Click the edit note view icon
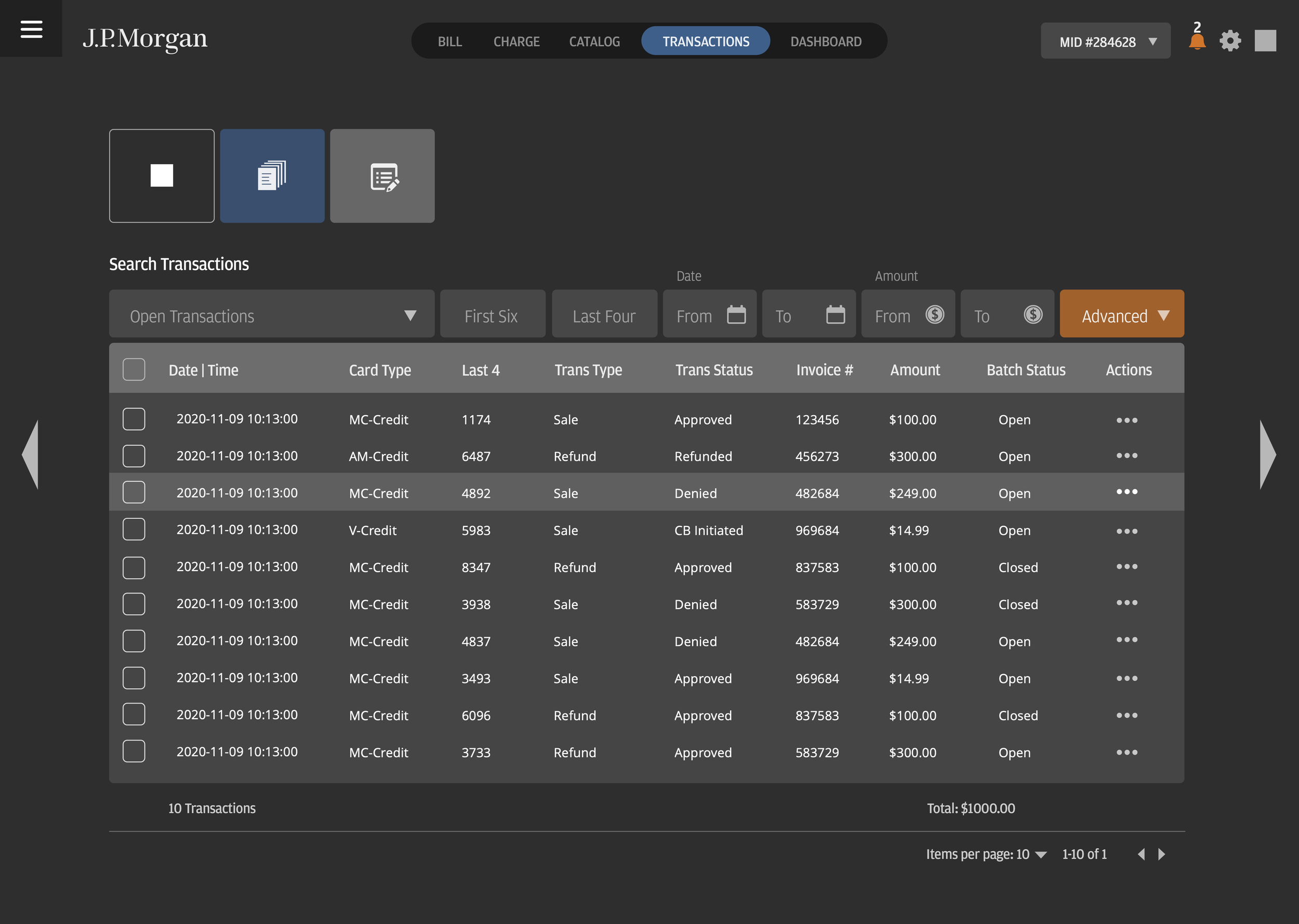 [x=382, y=175]
